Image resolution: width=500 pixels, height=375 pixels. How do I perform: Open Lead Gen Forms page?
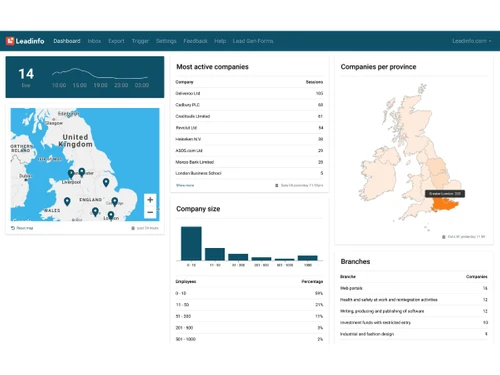253,41
